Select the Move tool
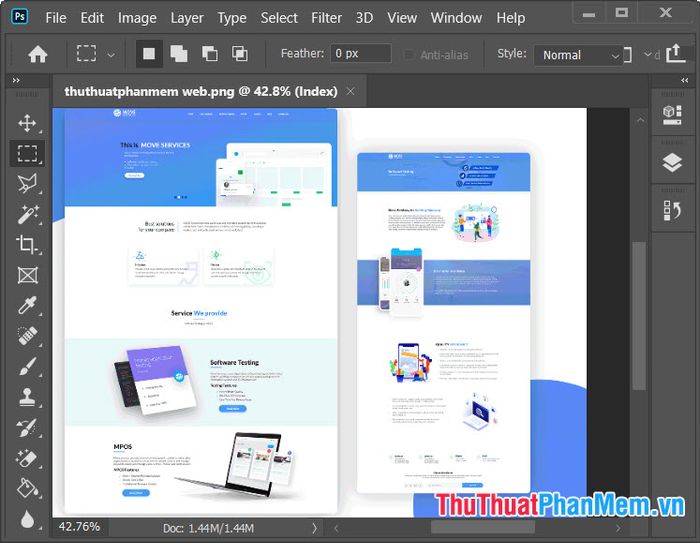Screen dimensions: 700x543 [x=27, y=123]
